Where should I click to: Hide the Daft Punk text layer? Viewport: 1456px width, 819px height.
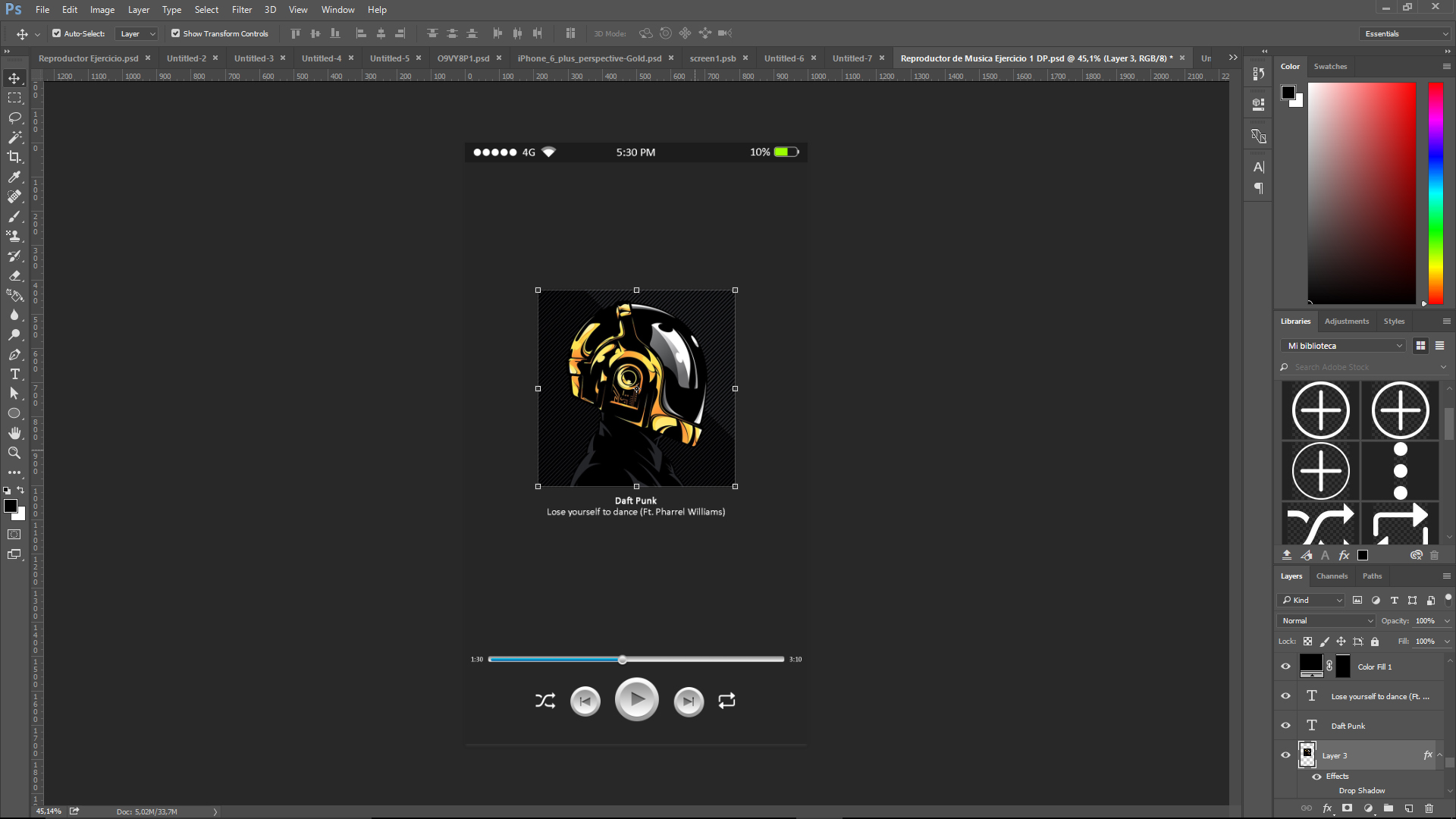pyautogui.click(x=1285, y=726)
